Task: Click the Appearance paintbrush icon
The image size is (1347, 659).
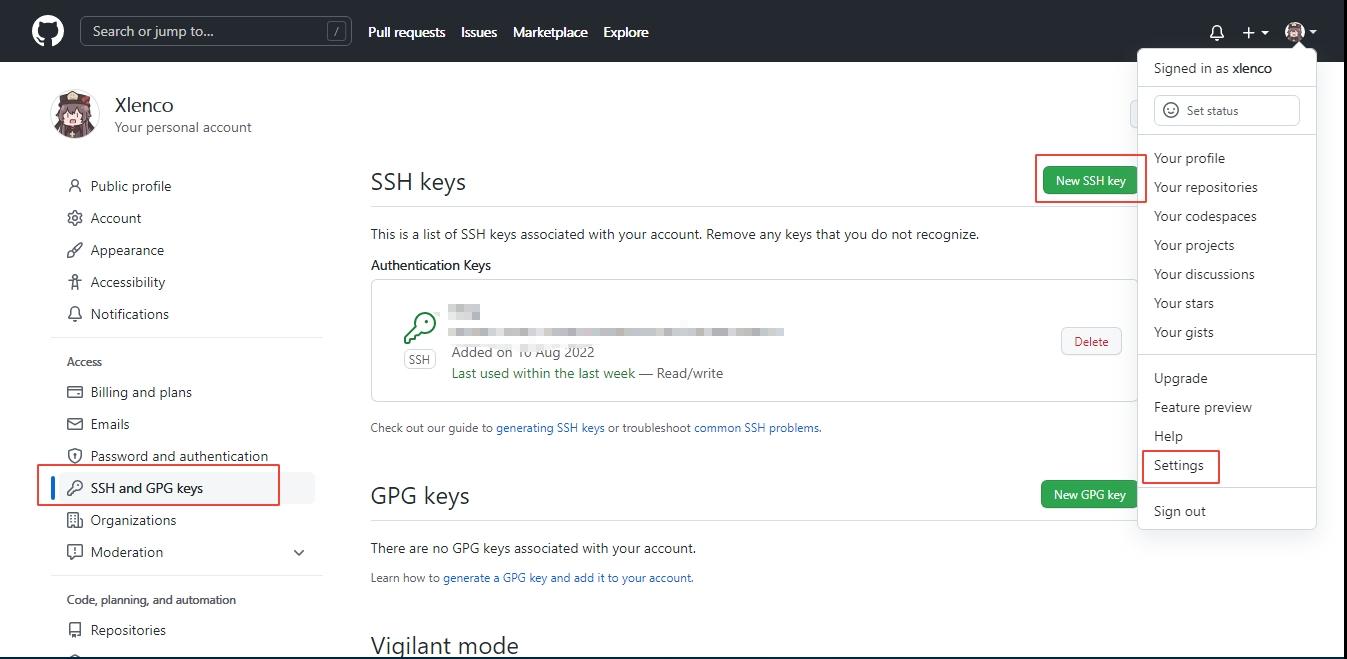Action: tap(75, 250)
